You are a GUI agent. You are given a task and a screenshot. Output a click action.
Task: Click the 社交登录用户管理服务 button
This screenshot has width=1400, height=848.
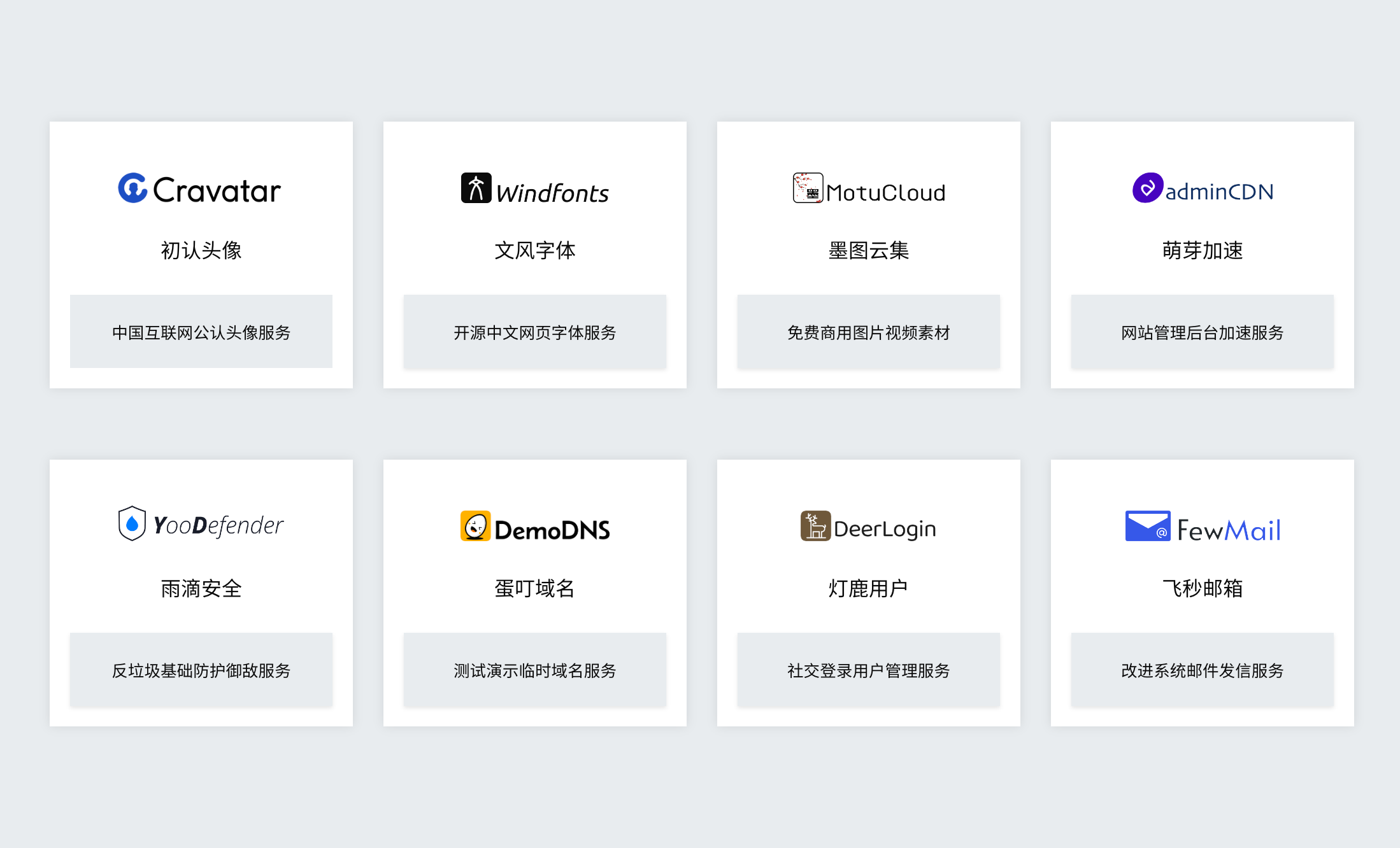(869, 669)
